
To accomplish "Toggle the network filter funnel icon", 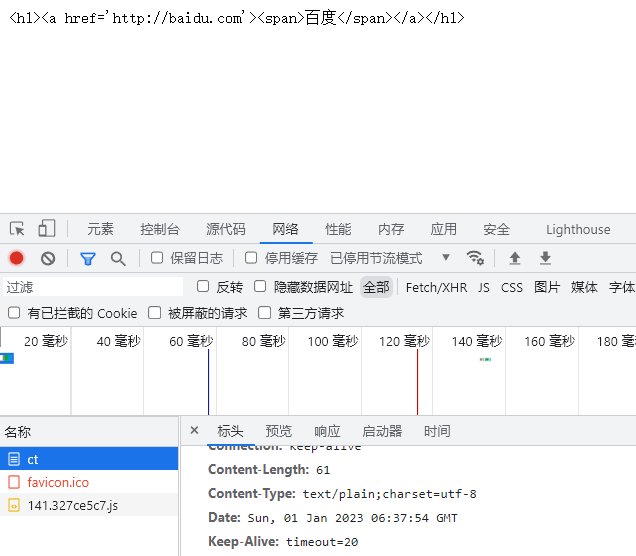I will [x=88, y=258].
